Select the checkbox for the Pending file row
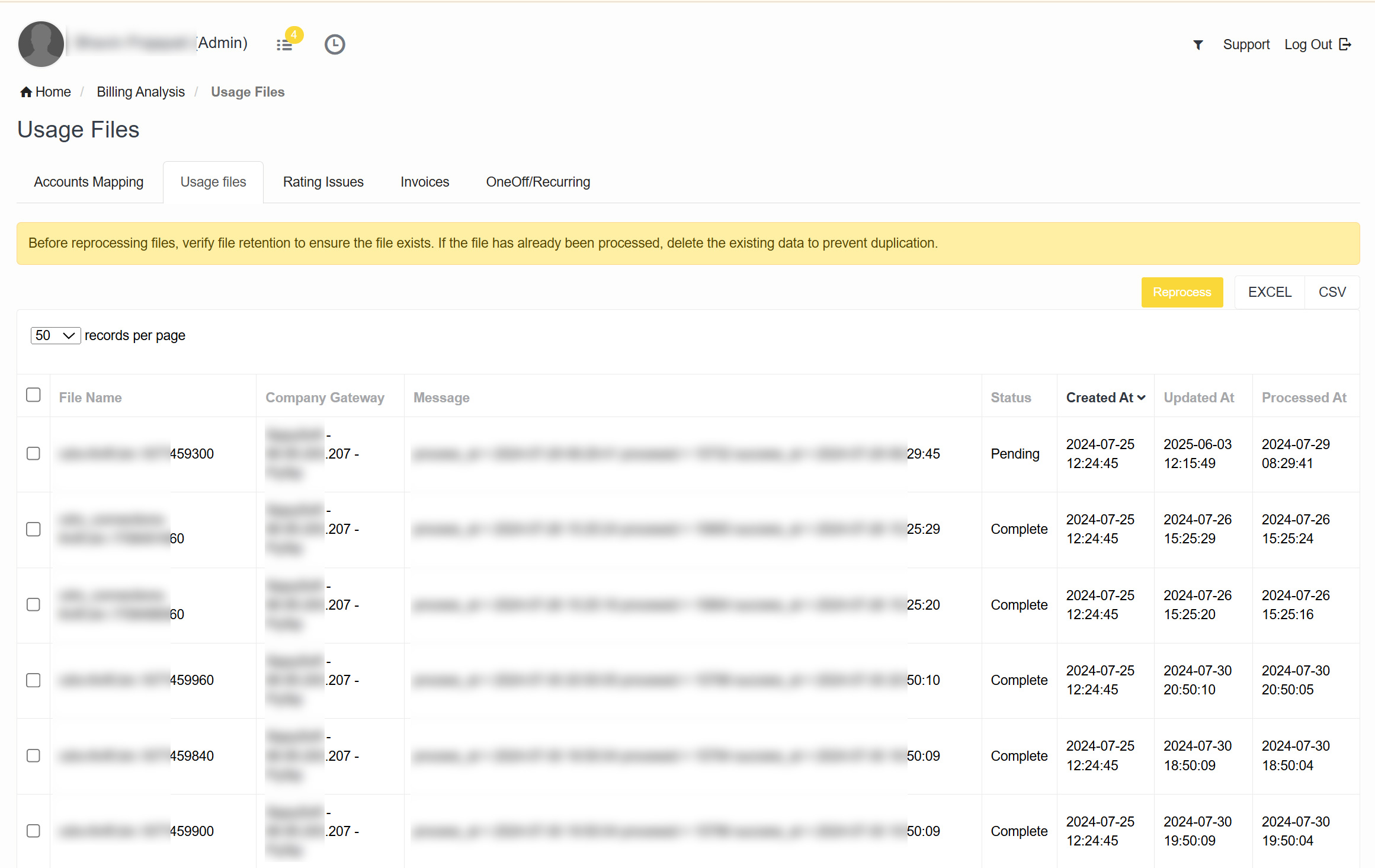 click(33, 453)
